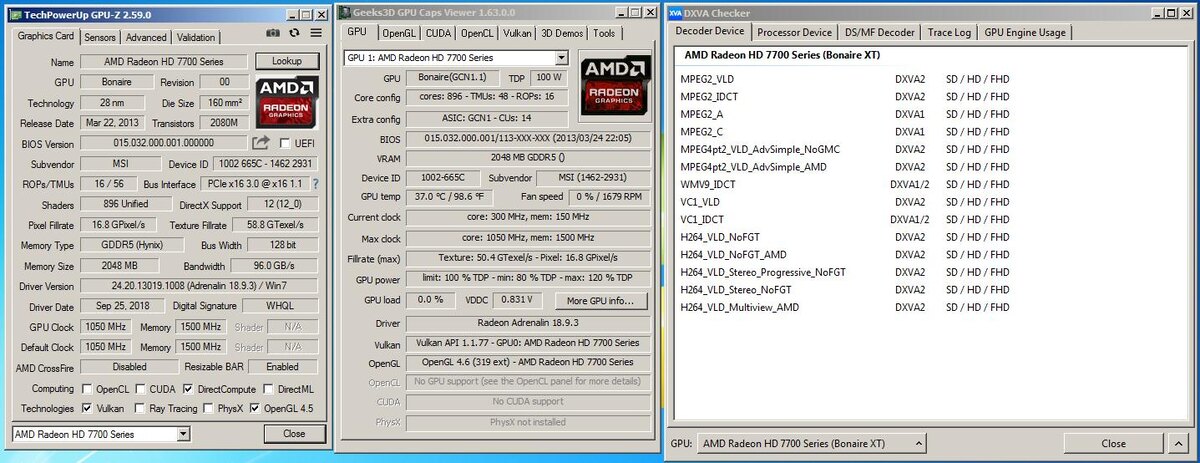The image size is (1200, 463).
Task: Toggle the DirectML checkbox
Action: 266,388
